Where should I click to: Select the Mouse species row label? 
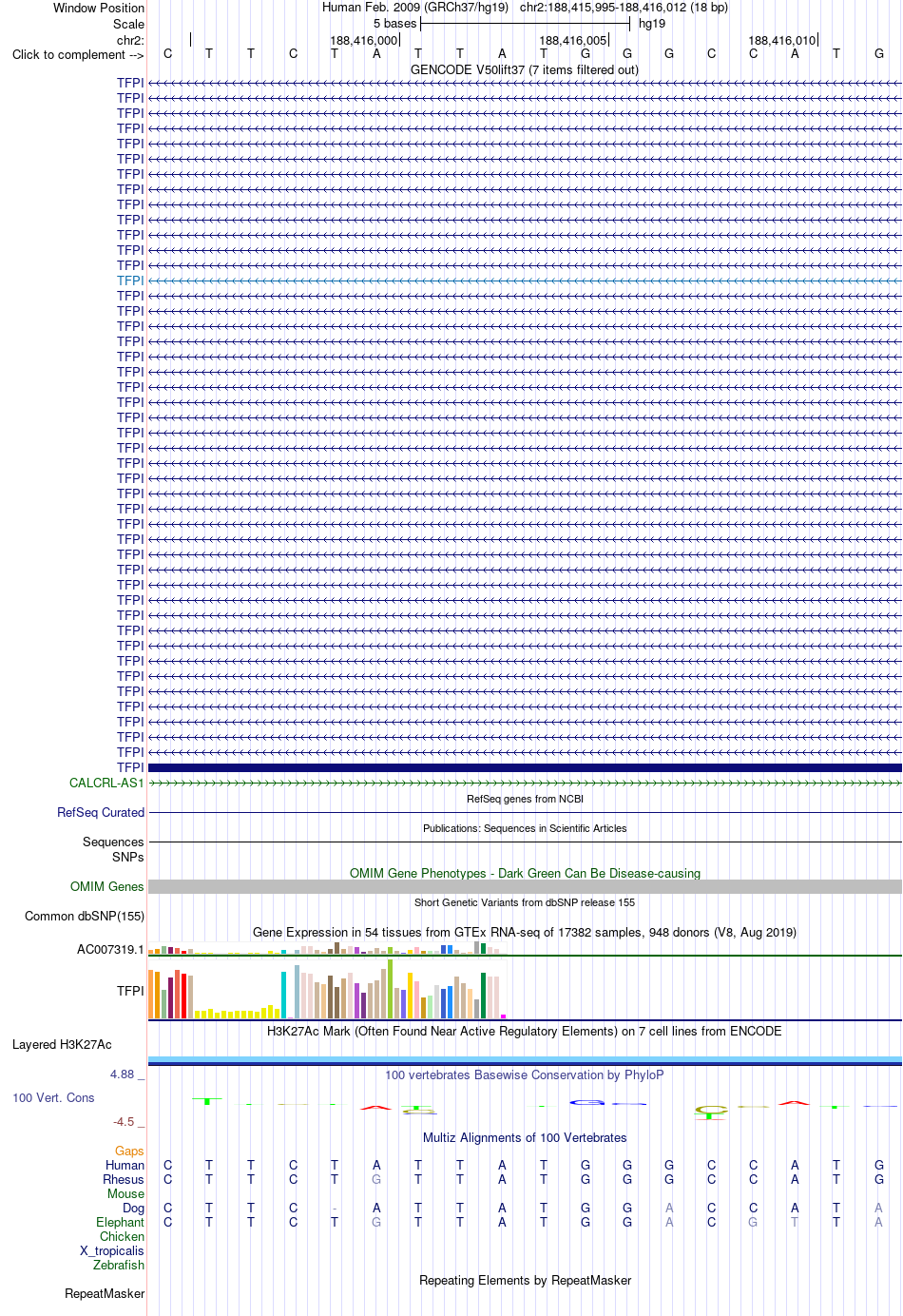tap(125, 1193)
